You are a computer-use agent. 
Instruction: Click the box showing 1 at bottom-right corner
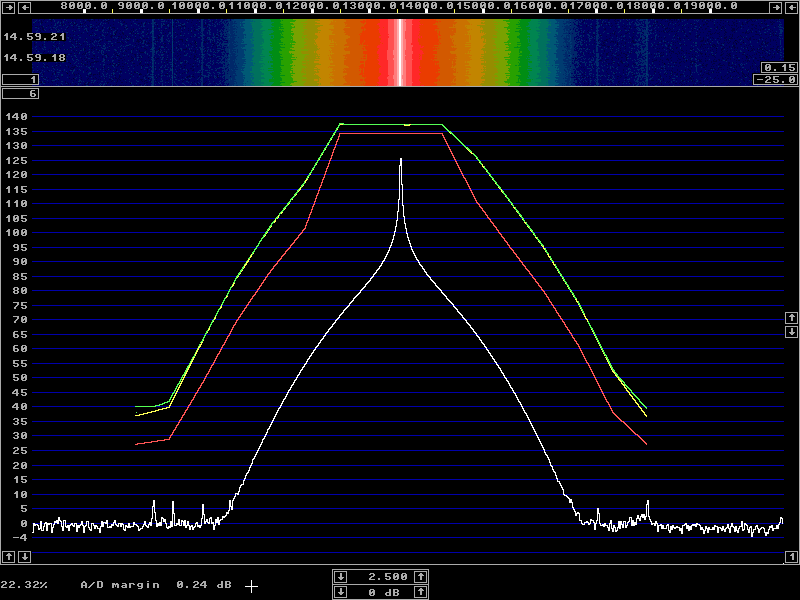tap(791, 557)
